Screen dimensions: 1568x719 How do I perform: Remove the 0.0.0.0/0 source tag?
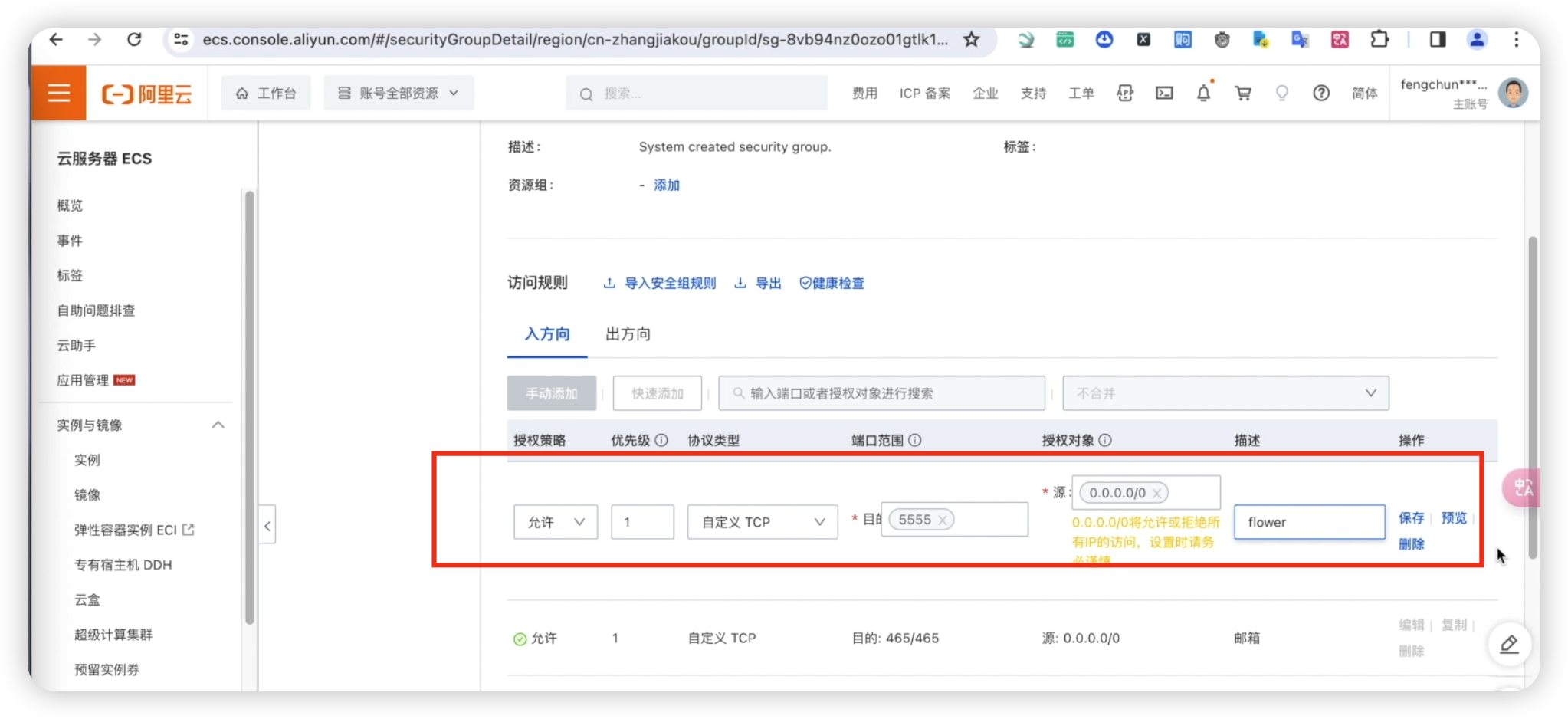1156,493
